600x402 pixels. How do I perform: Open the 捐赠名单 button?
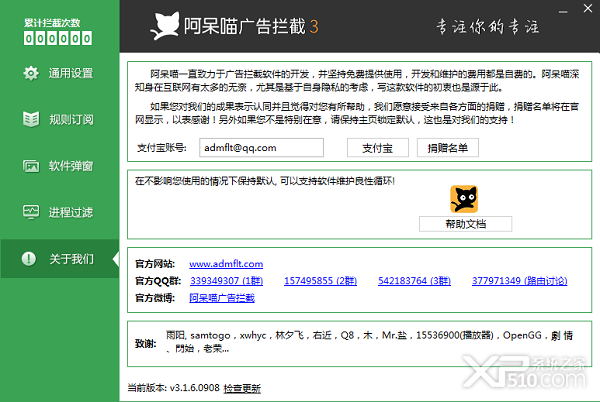[x=448, y=148]
